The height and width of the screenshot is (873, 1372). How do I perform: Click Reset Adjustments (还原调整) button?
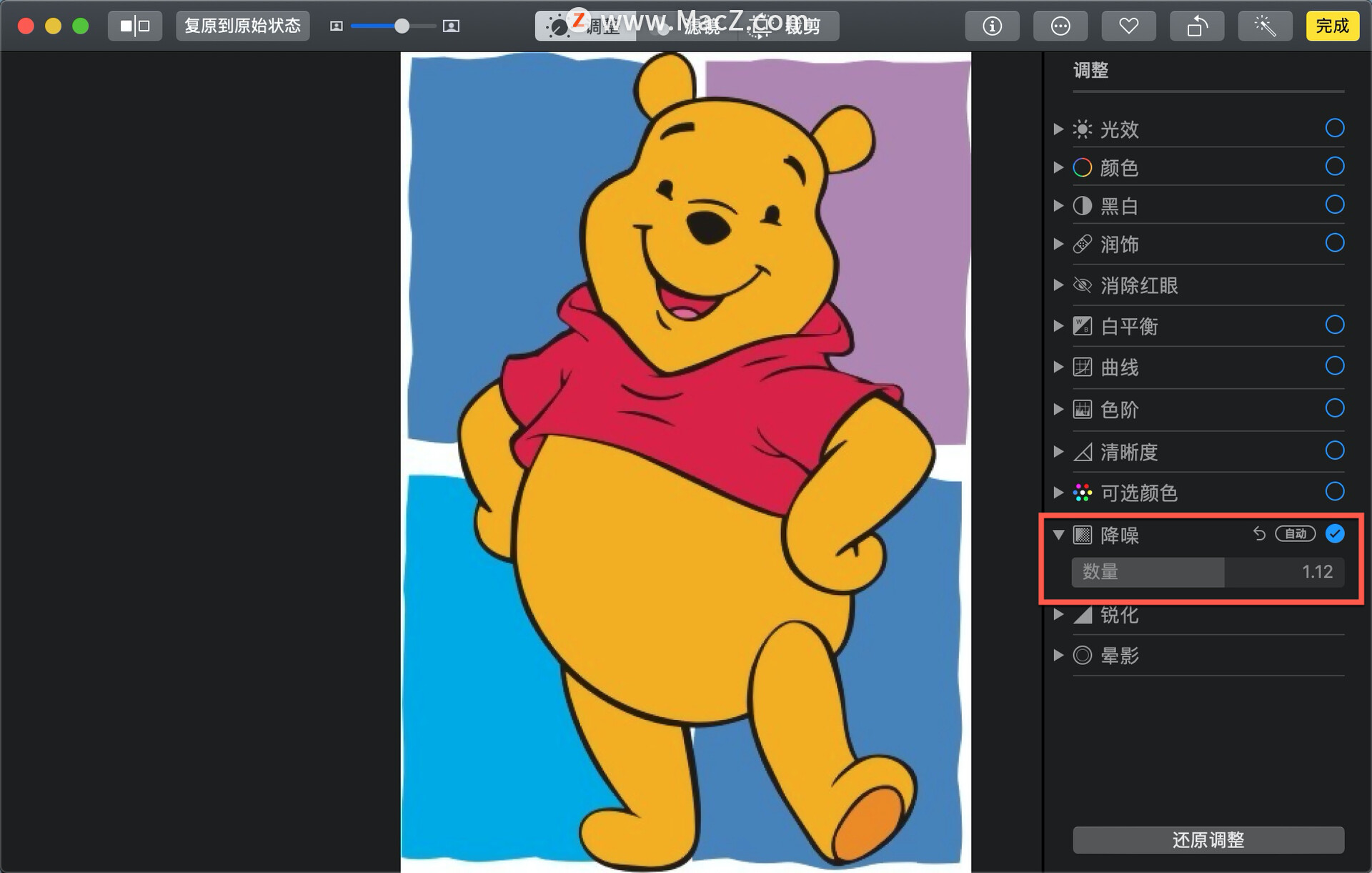pyautogui.click(x=1208, y=839)
